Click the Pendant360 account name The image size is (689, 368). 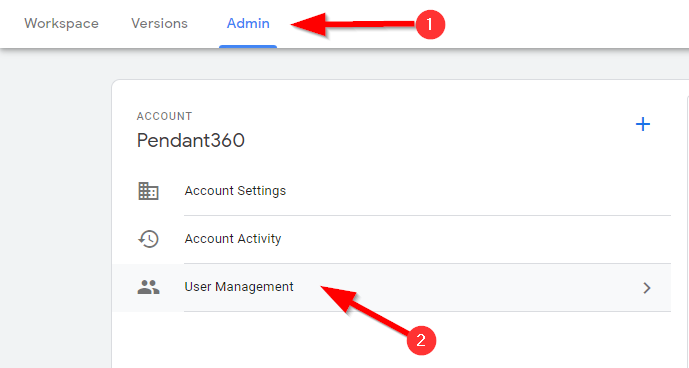click(x=191, y=141)
